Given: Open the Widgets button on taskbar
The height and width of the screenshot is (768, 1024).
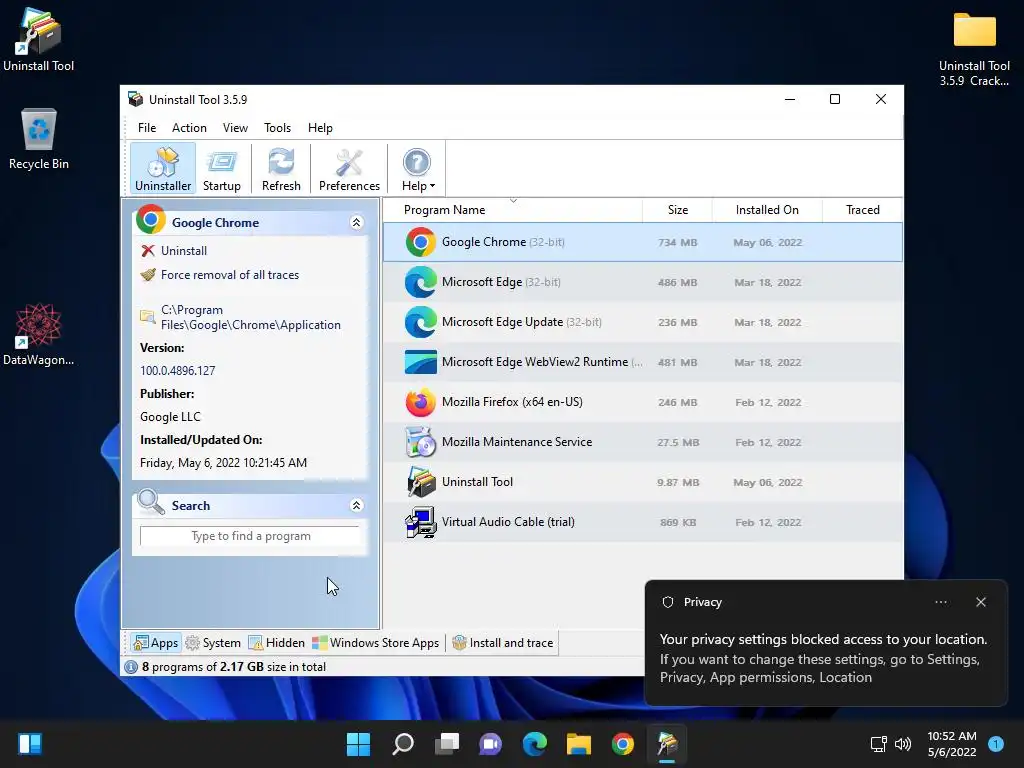Looking at the screenshot, I should pyautogui.click(x=30, y=744).
